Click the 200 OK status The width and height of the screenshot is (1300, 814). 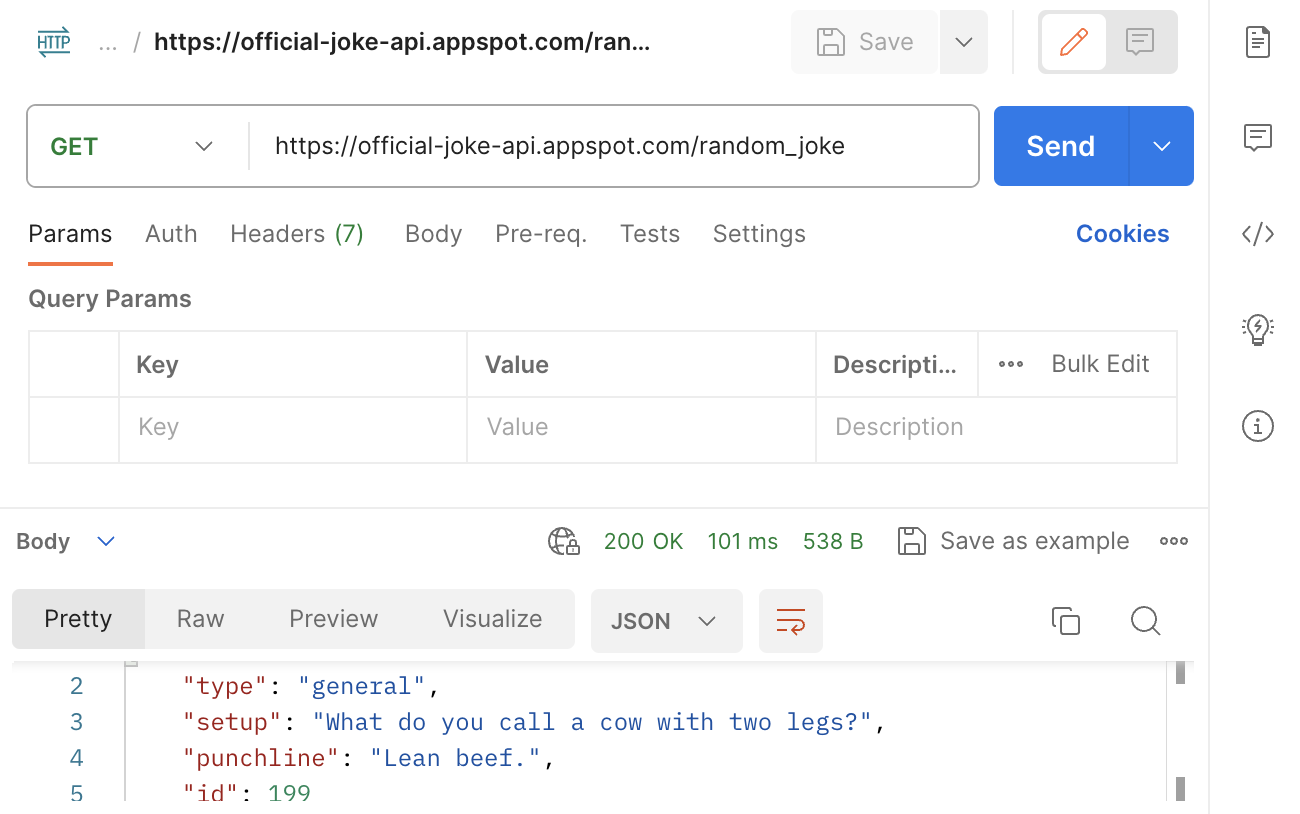[x=643, y=541]
